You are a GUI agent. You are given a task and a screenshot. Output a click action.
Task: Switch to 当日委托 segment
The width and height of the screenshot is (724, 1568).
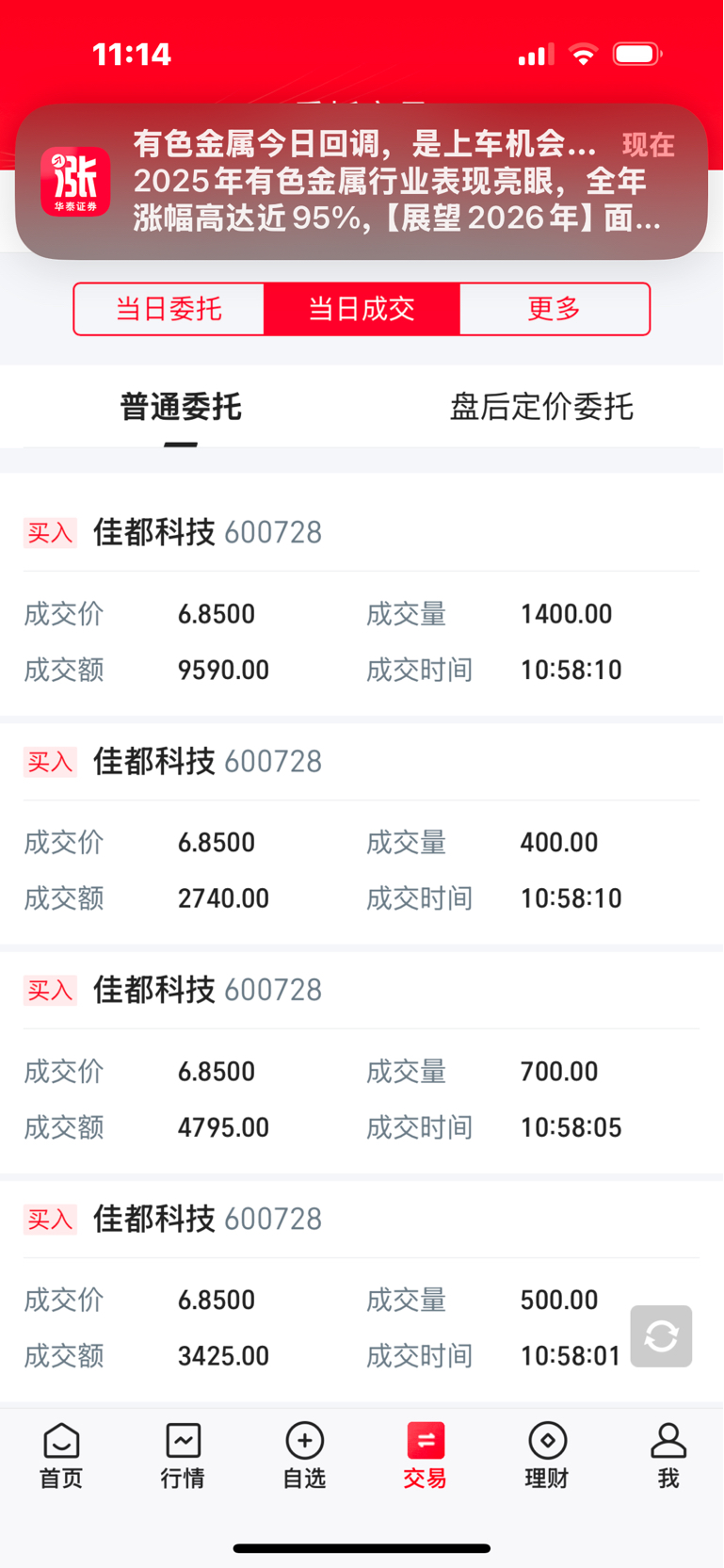point(169,309)
